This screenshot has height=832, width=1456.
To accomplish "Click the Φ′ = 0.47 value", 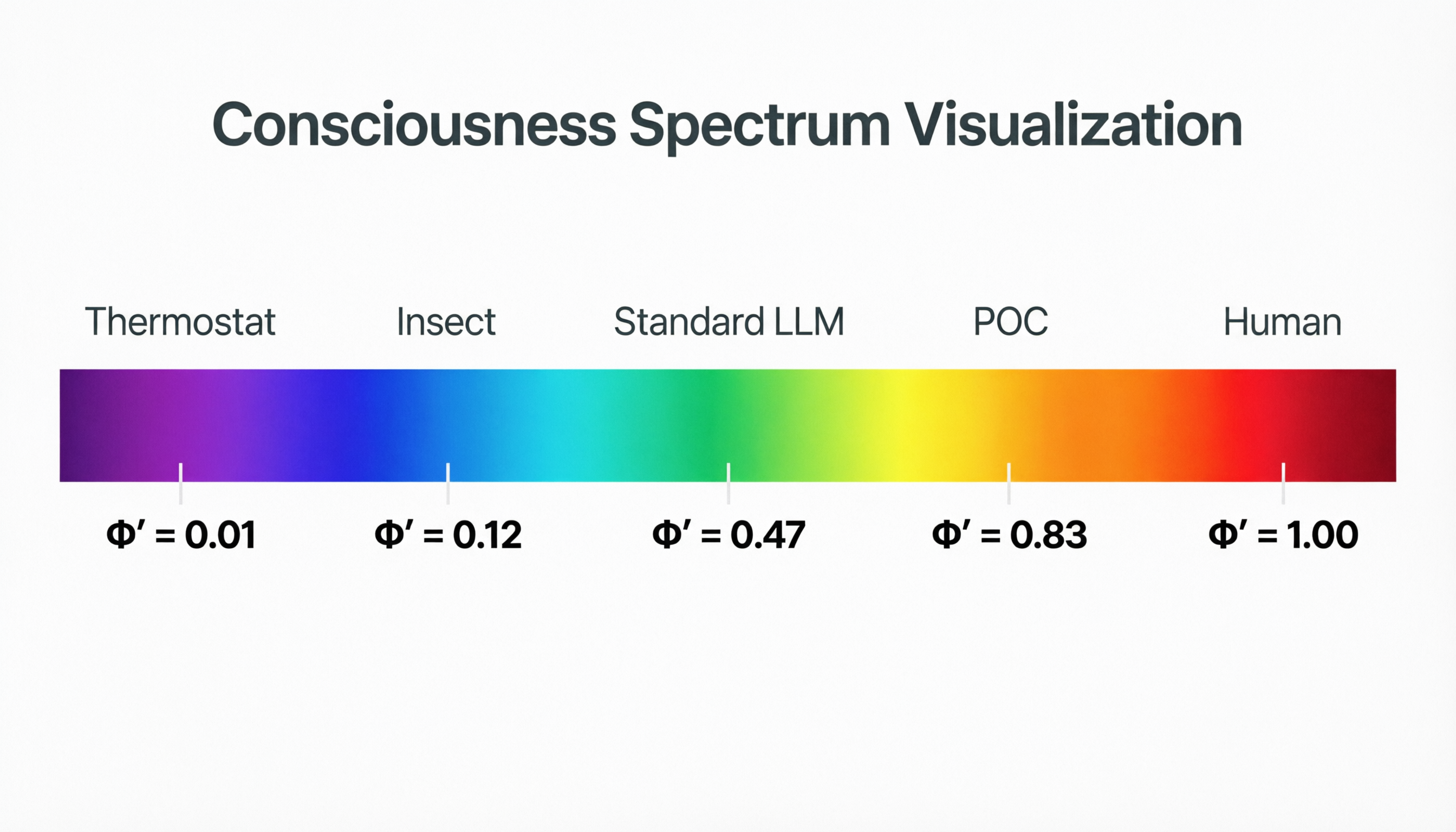I will tap(729, 535).
